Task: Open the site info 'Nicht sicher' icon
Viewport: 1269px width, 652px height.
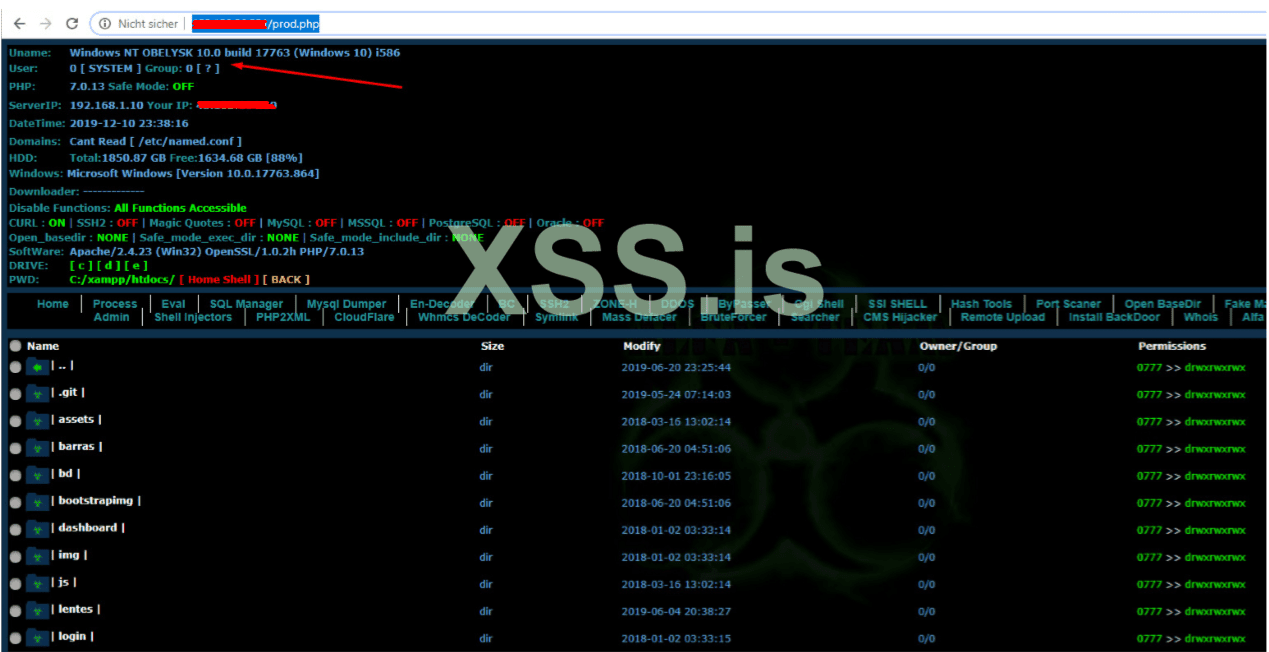Action: point(104,23)
